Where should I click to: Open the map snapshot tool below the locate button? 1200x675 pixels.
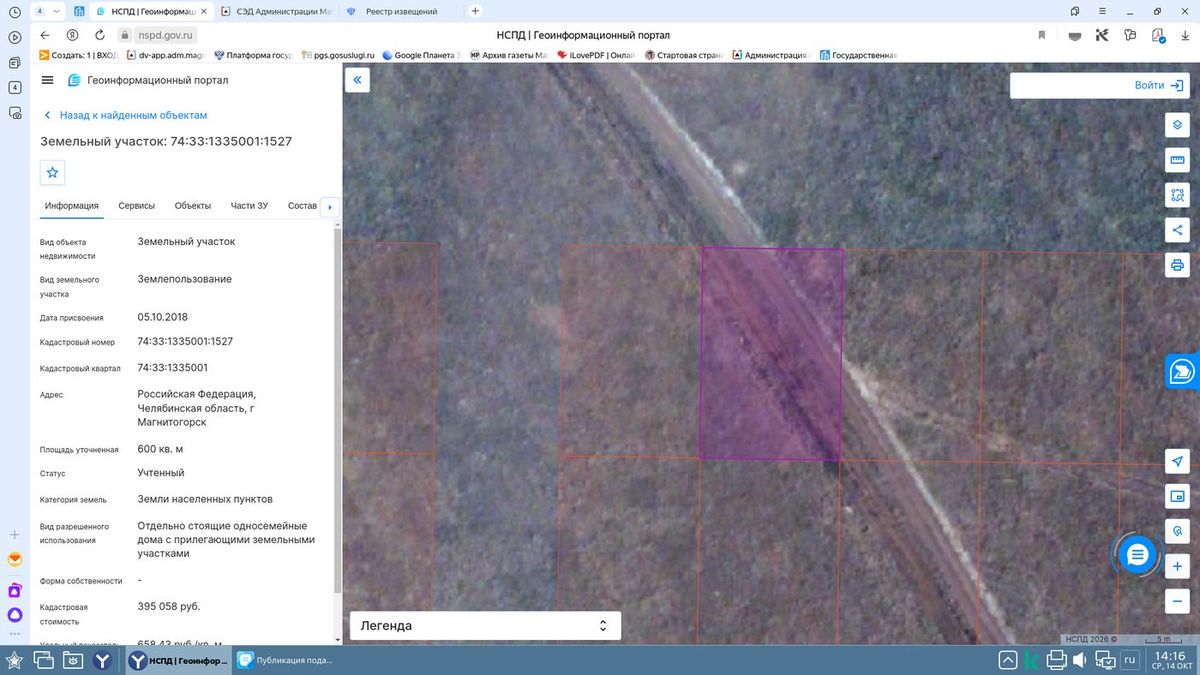point(1177,496)
